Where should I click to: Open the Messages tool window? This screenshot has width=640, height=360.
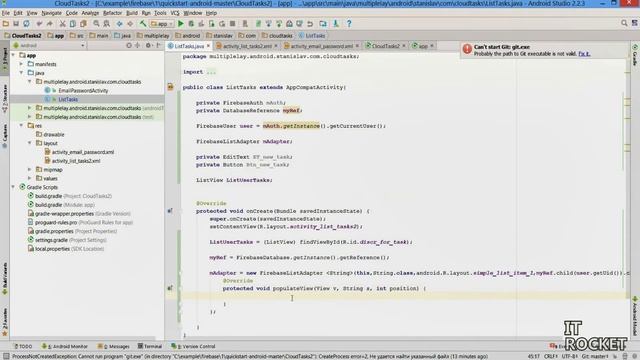pos(113,346)
